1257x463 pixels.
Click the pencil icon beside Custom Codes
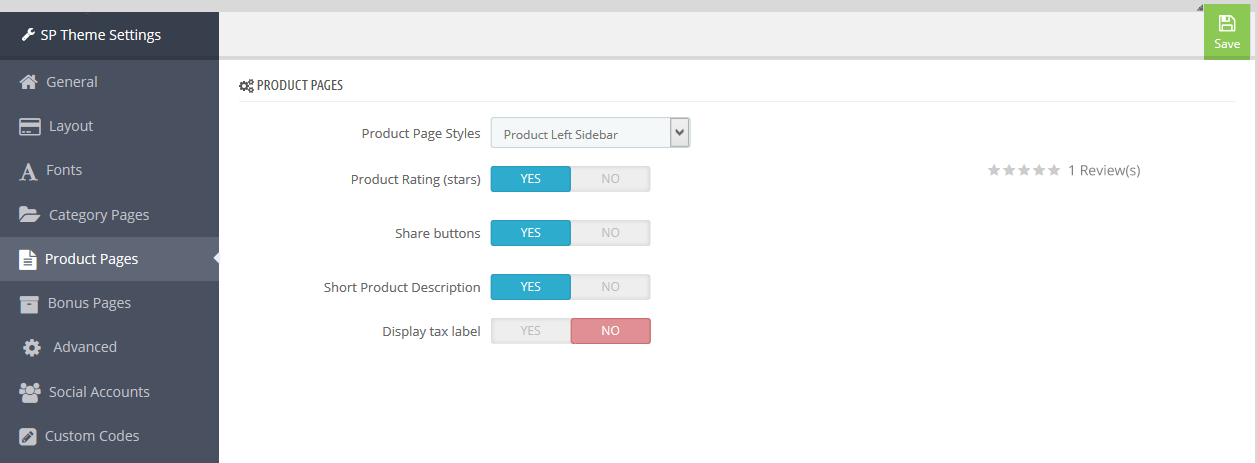[x=29, y=436]
